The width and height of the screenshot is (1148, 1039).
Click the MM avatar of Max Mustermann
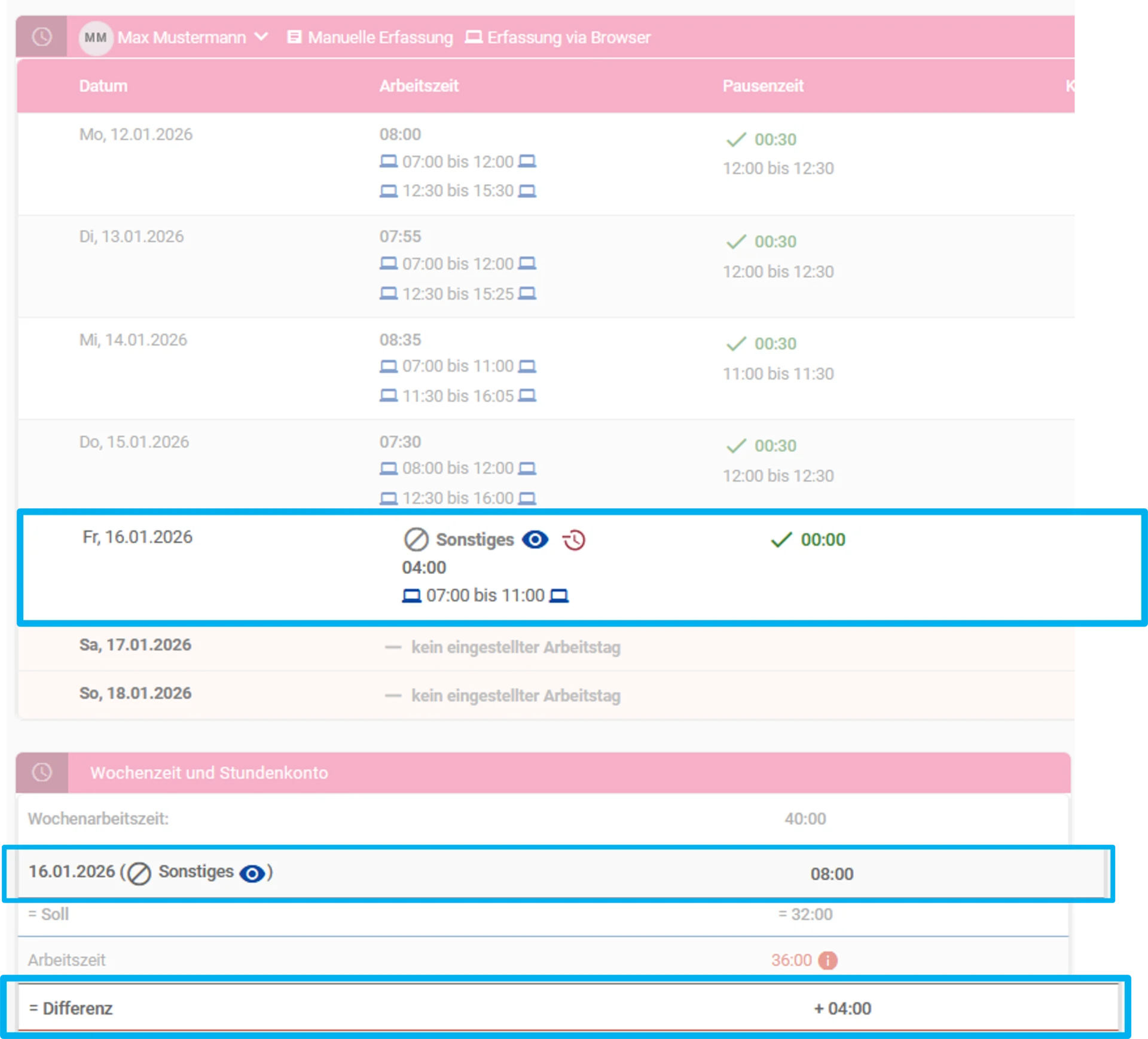click(x=96, y=38)
